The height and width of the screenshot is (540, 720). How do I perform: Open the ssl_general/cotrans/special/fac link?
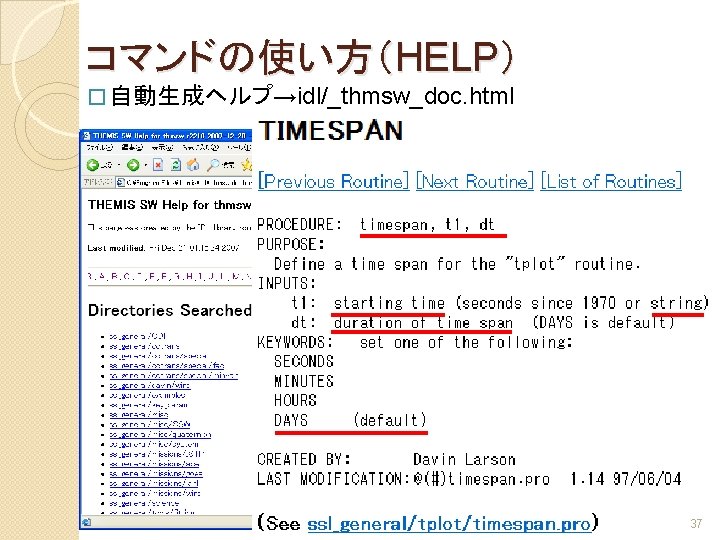click(167, 366)
